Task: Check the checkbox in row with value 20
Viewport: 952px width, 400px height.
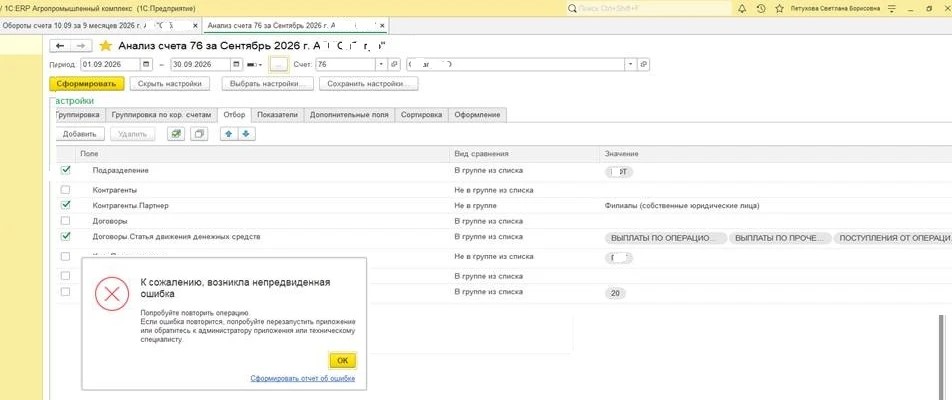Action: coord(66,292)
